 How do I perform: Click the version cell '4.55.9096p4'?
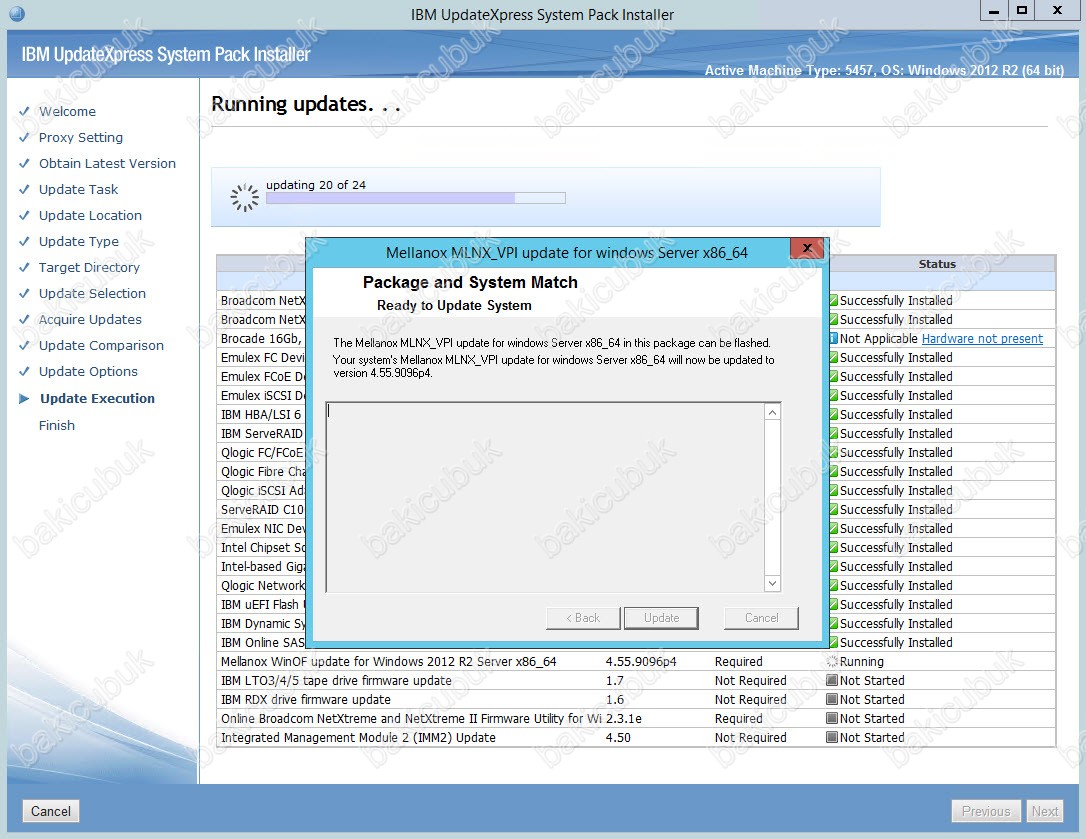click(641, 662)
